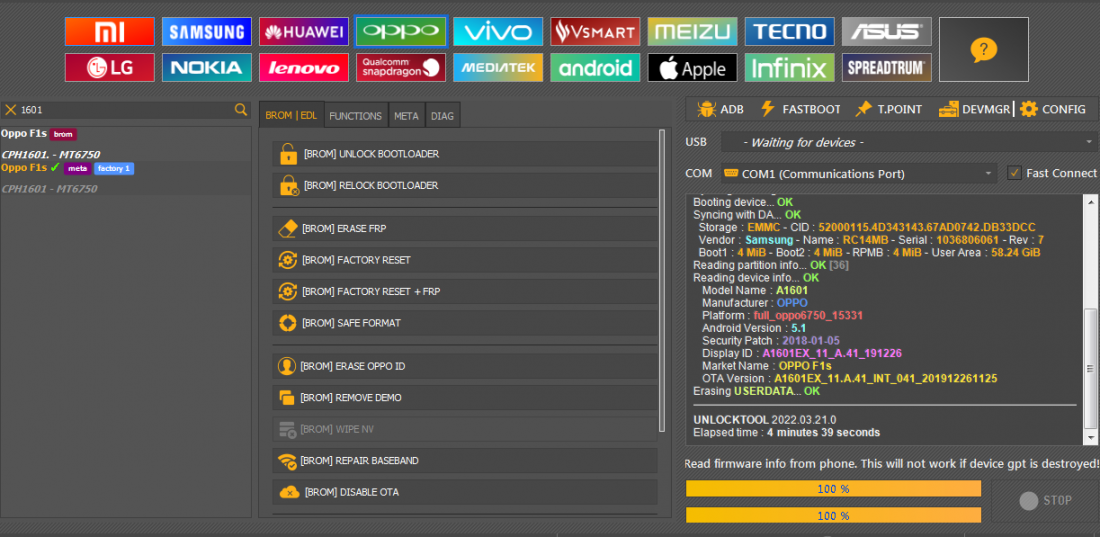Viewport: 1100px width, 537px height.
Task: Select the Meizu brand tile
Action: [692, 32]
